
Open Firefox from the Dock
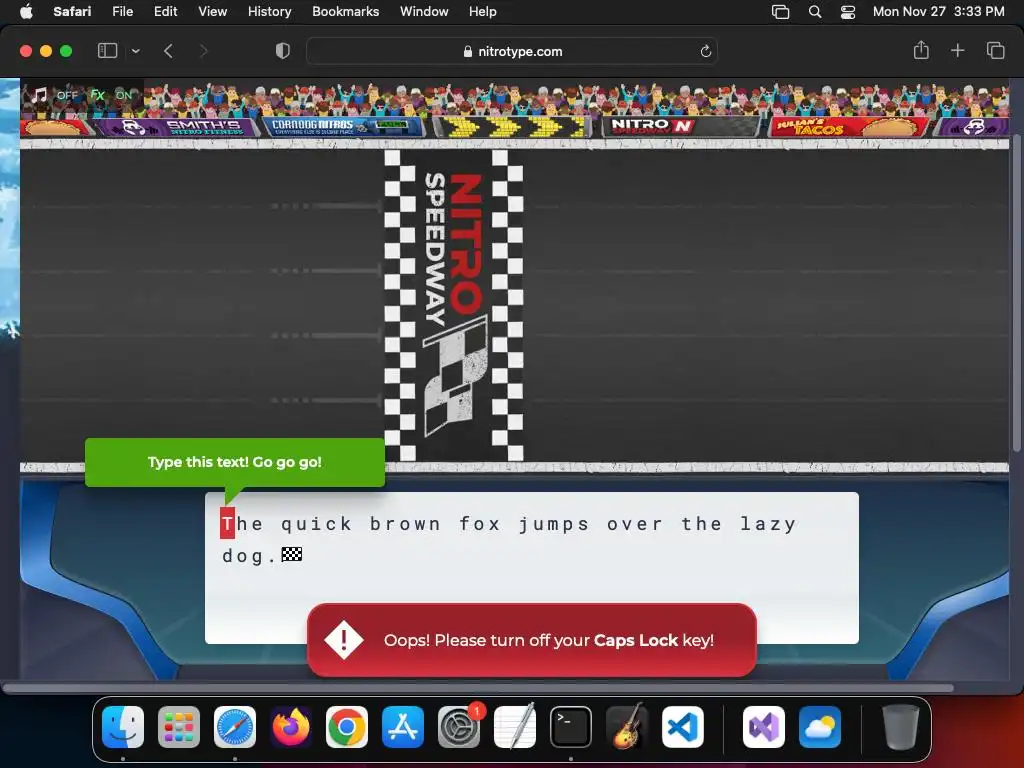click(291, 727)
